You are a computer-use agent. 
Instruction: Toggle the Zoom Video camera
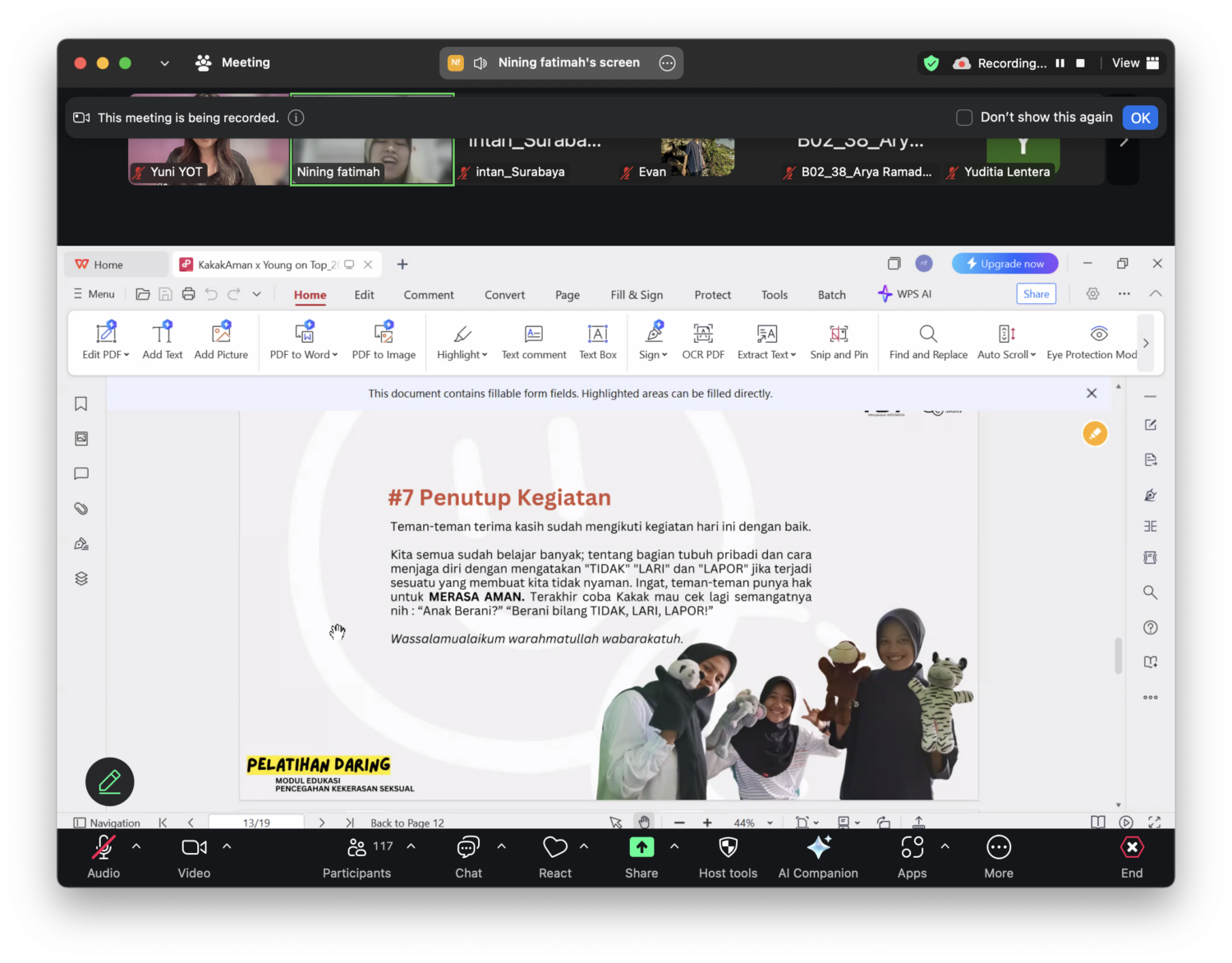194,858
